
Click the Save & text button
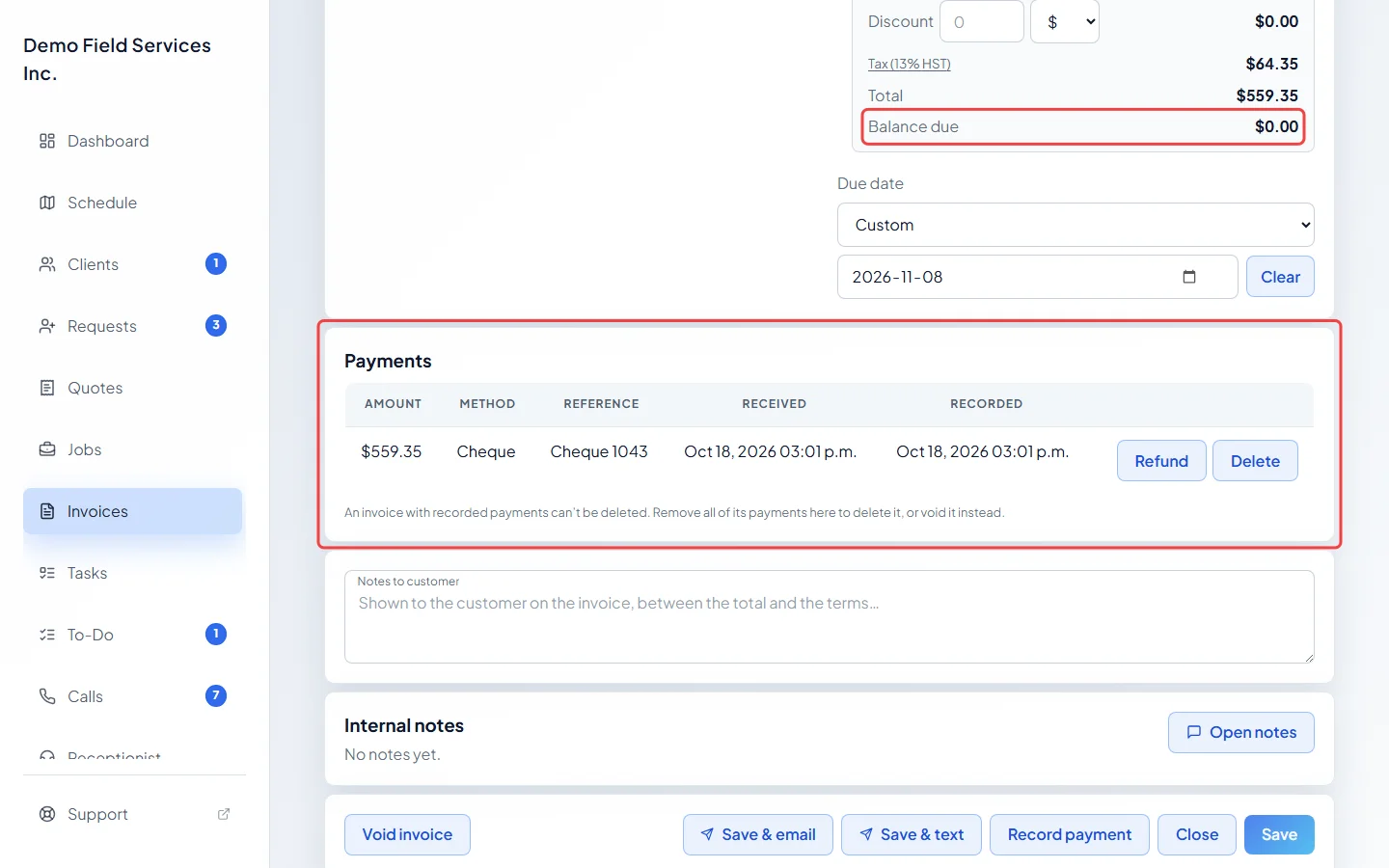[x=912, y=834]
